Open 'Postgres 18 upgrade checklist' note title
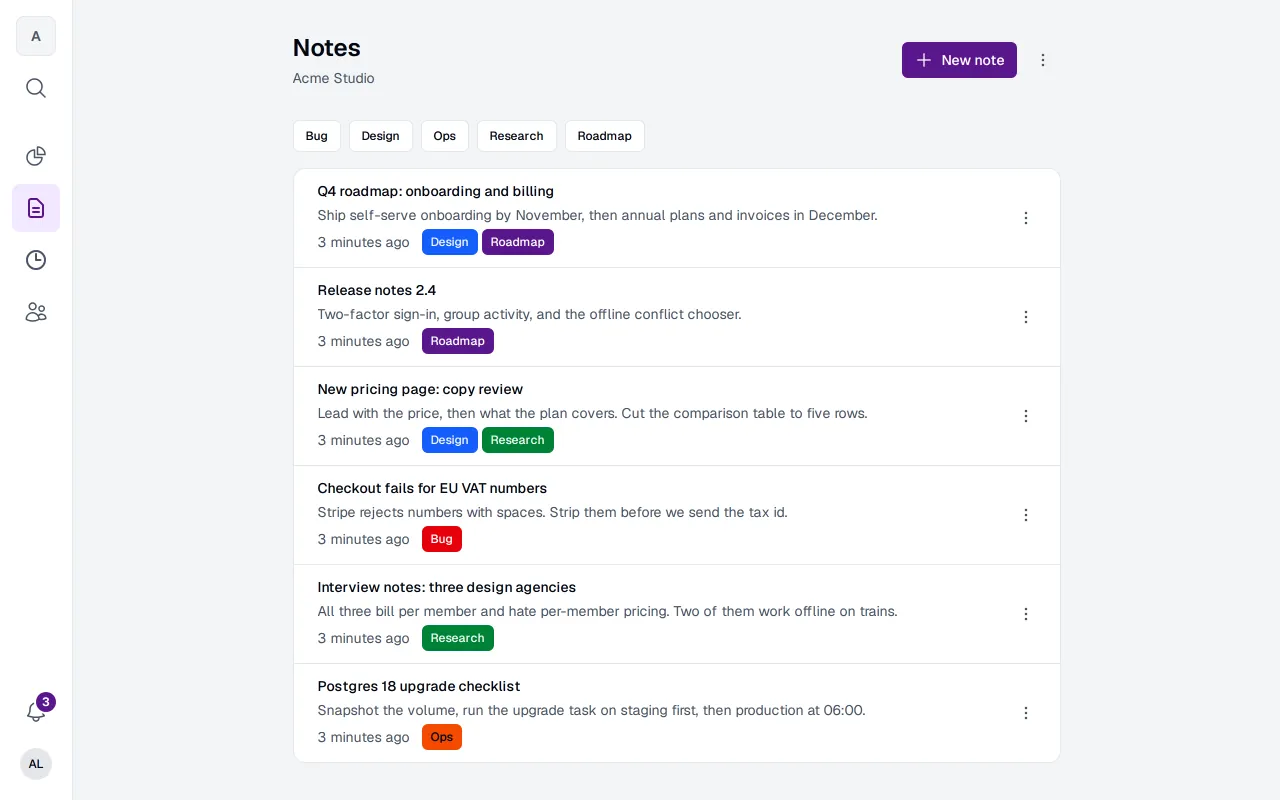Viewport: 1280px width, 800px height. (419, 686)
